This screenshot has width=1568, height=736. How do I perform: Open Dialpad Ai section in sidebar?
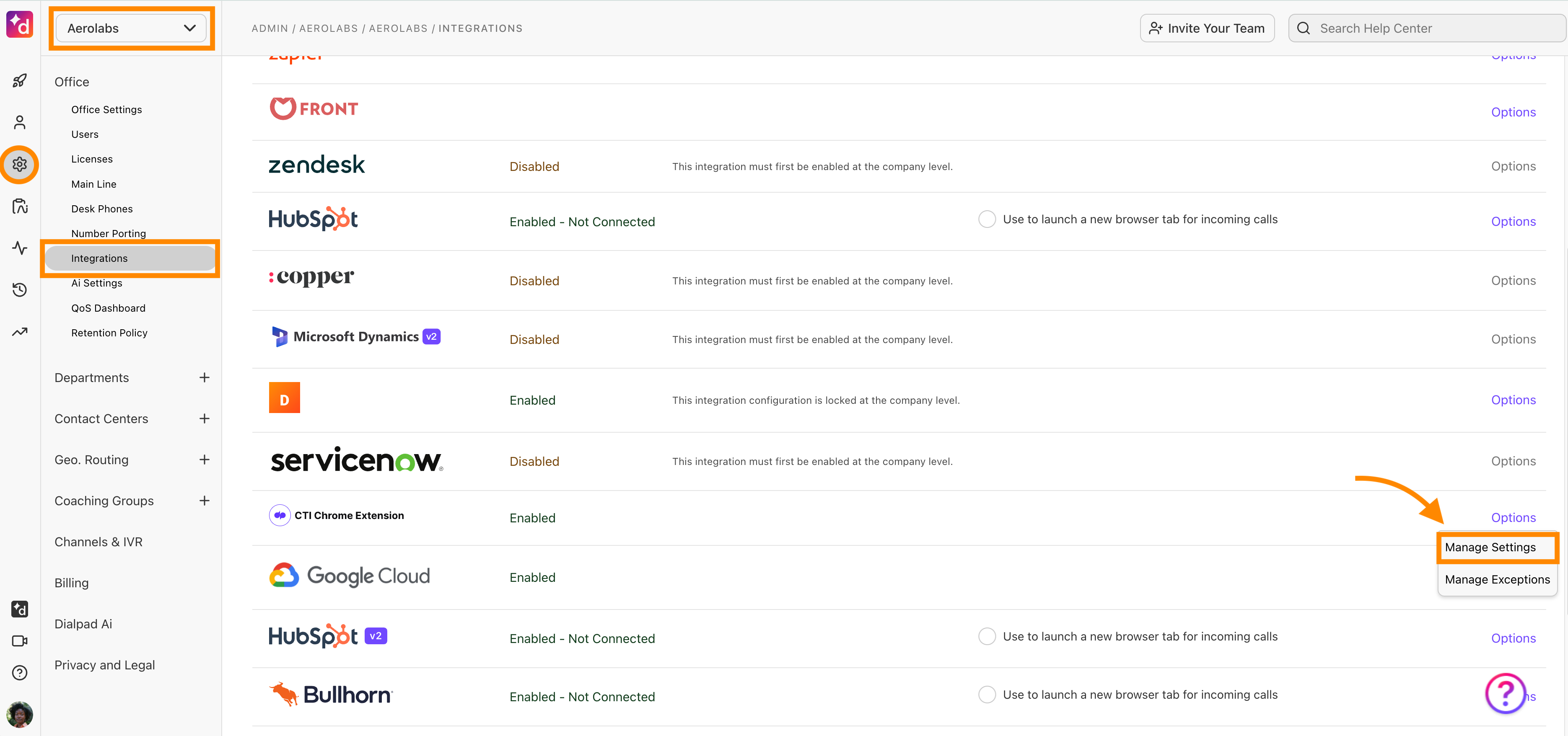click(83, 624)
